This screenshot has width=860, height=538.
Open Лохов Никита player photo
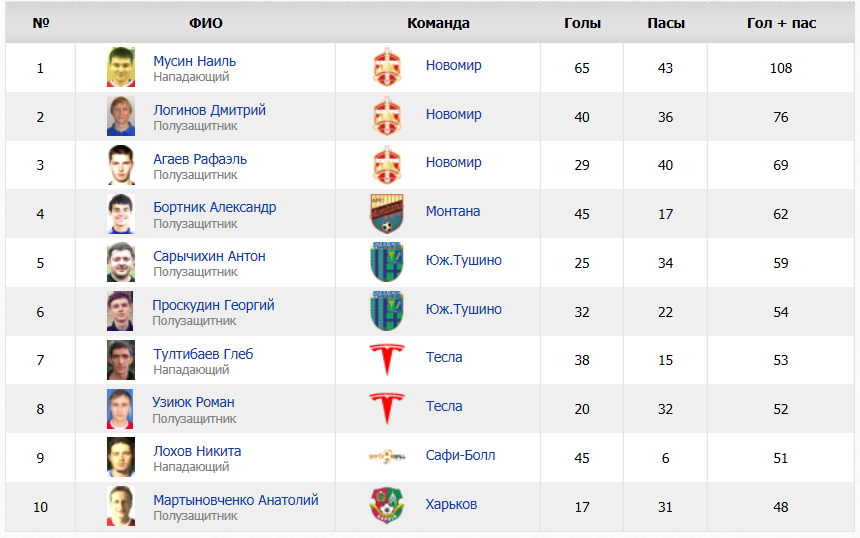pyautogui.click(x=121, y=457)
